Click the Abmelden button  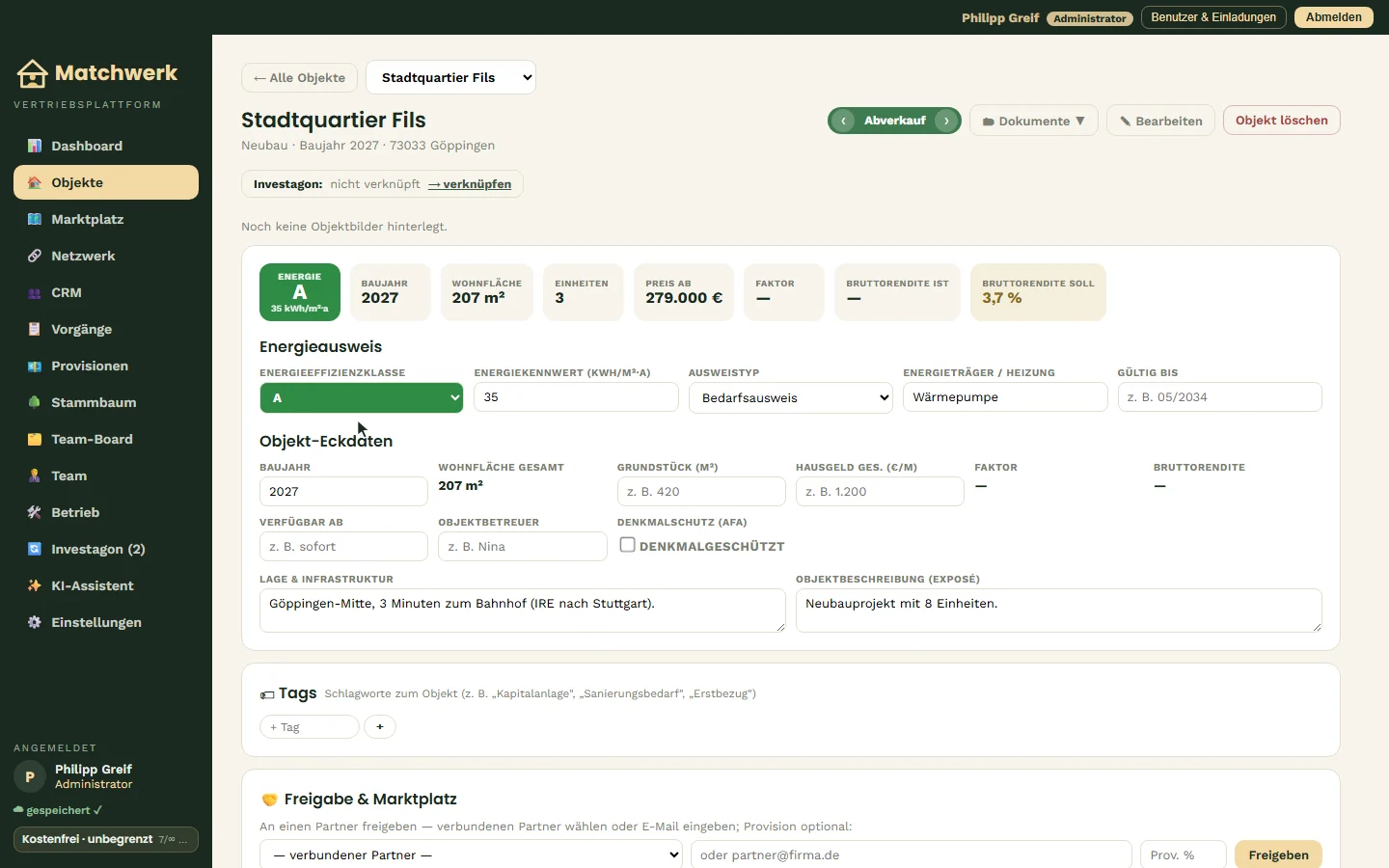(x=1334, y=17)
